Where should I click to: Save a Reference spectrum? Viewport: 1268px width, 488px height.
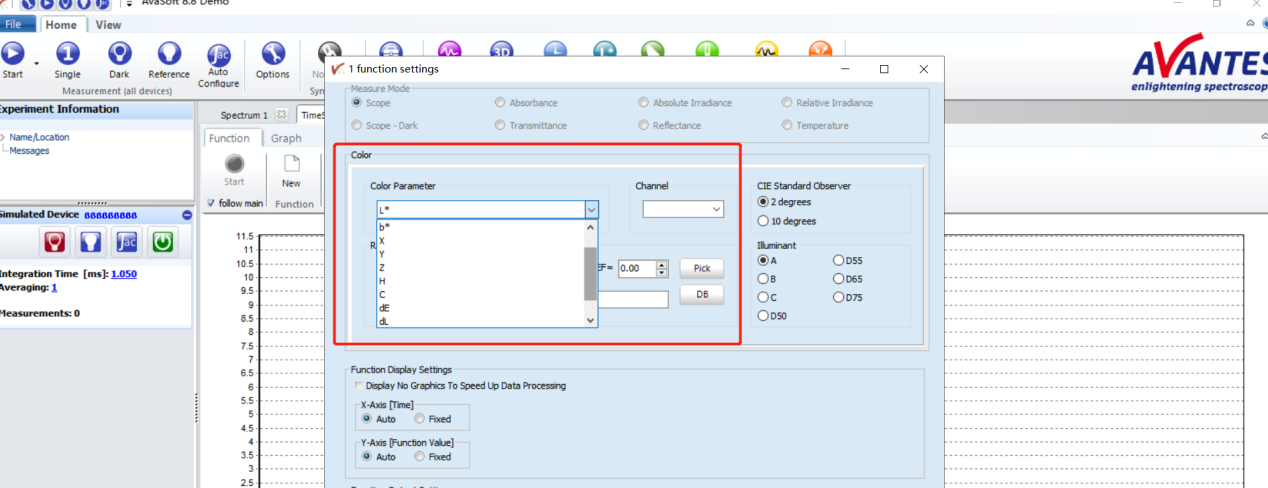pyautogui.click(x=169, y=55)
